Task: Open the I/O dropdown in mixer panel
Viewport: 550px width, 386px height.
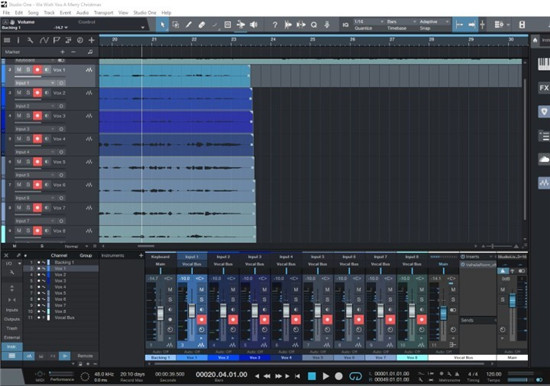Action: click(x=12, y=263)
